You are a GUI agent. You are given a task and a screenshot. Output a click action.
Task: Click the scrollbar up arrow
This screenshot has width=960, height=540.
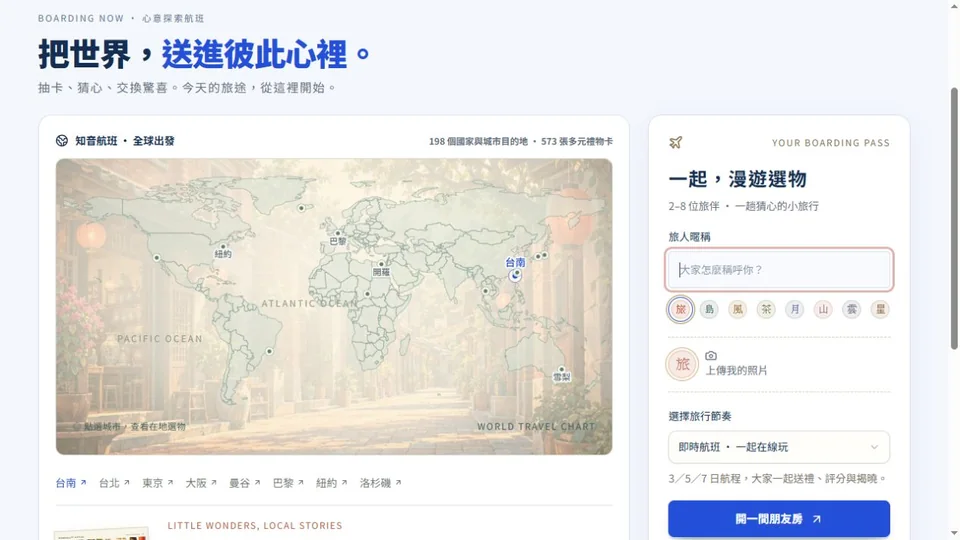pos(954,5)
